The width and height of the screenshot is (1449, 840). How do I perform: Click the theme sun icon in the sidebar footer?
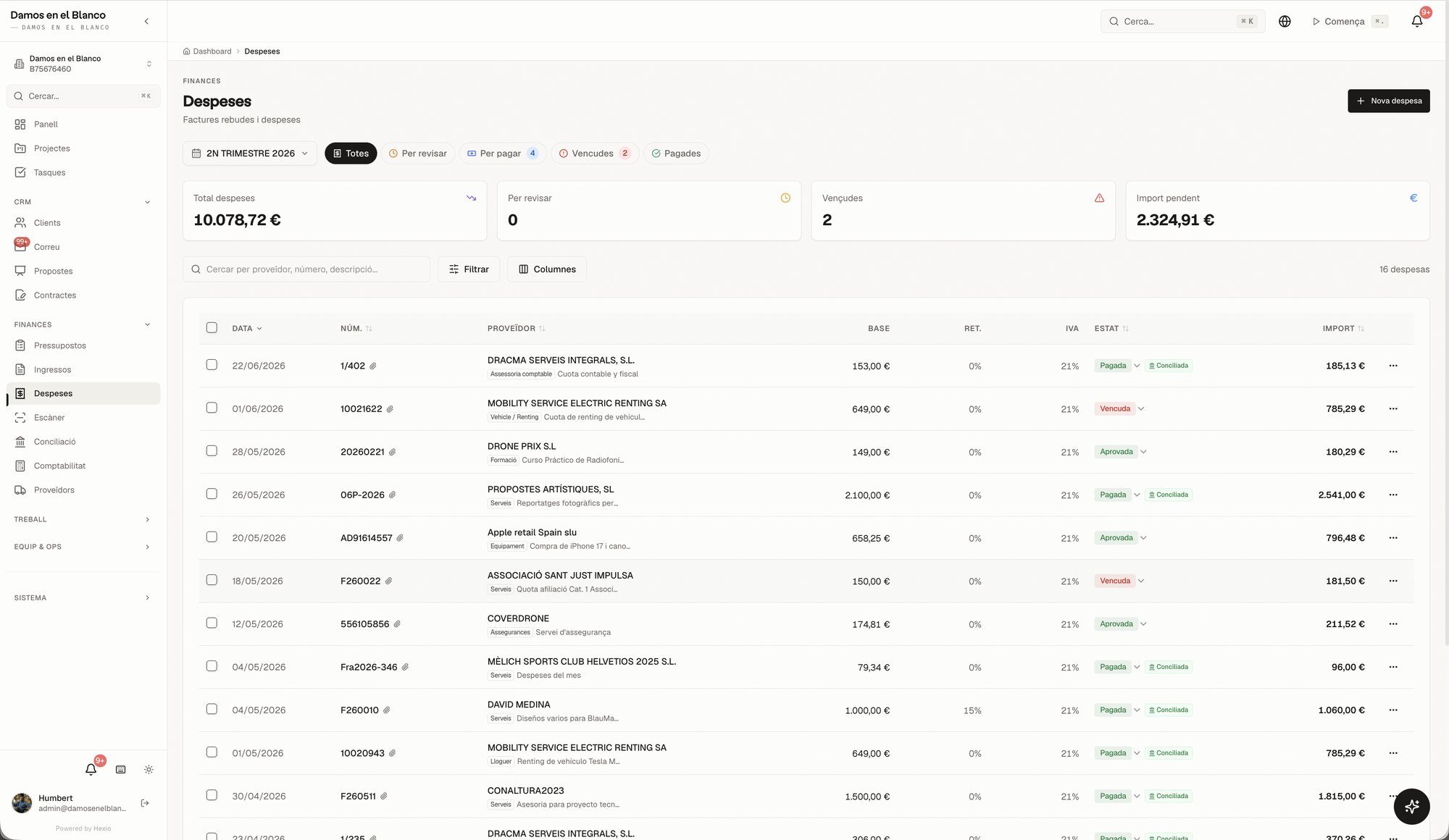(x=149, y=770)
